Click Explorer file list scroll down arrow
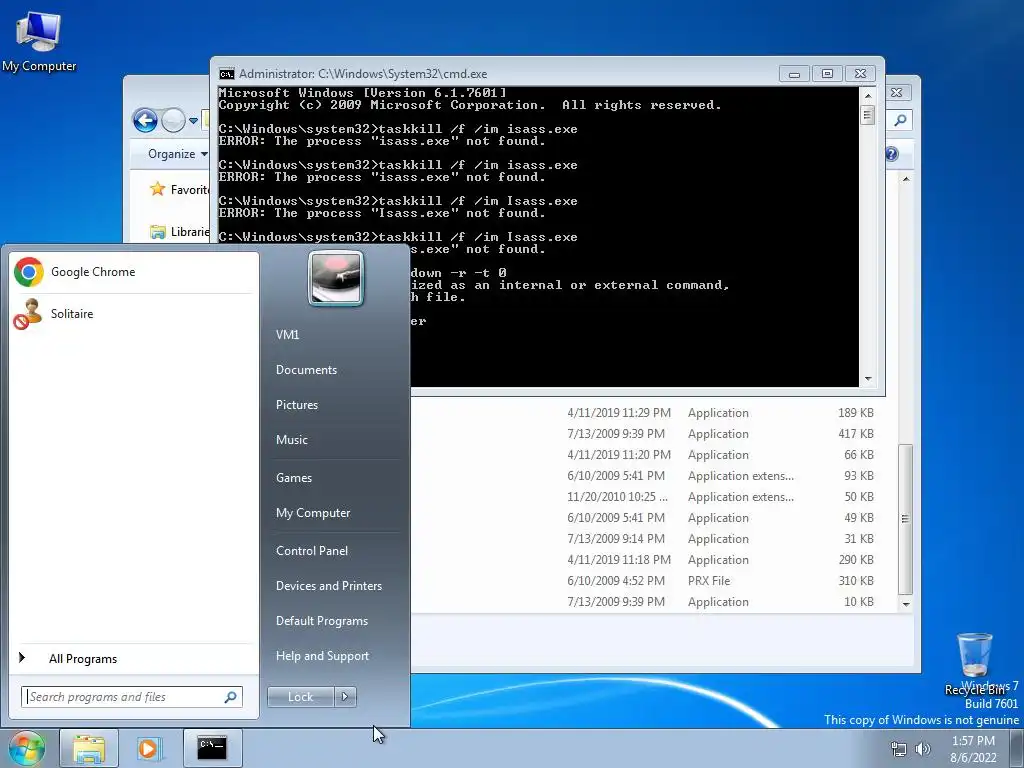1024x768 pixels. (906, 604)
